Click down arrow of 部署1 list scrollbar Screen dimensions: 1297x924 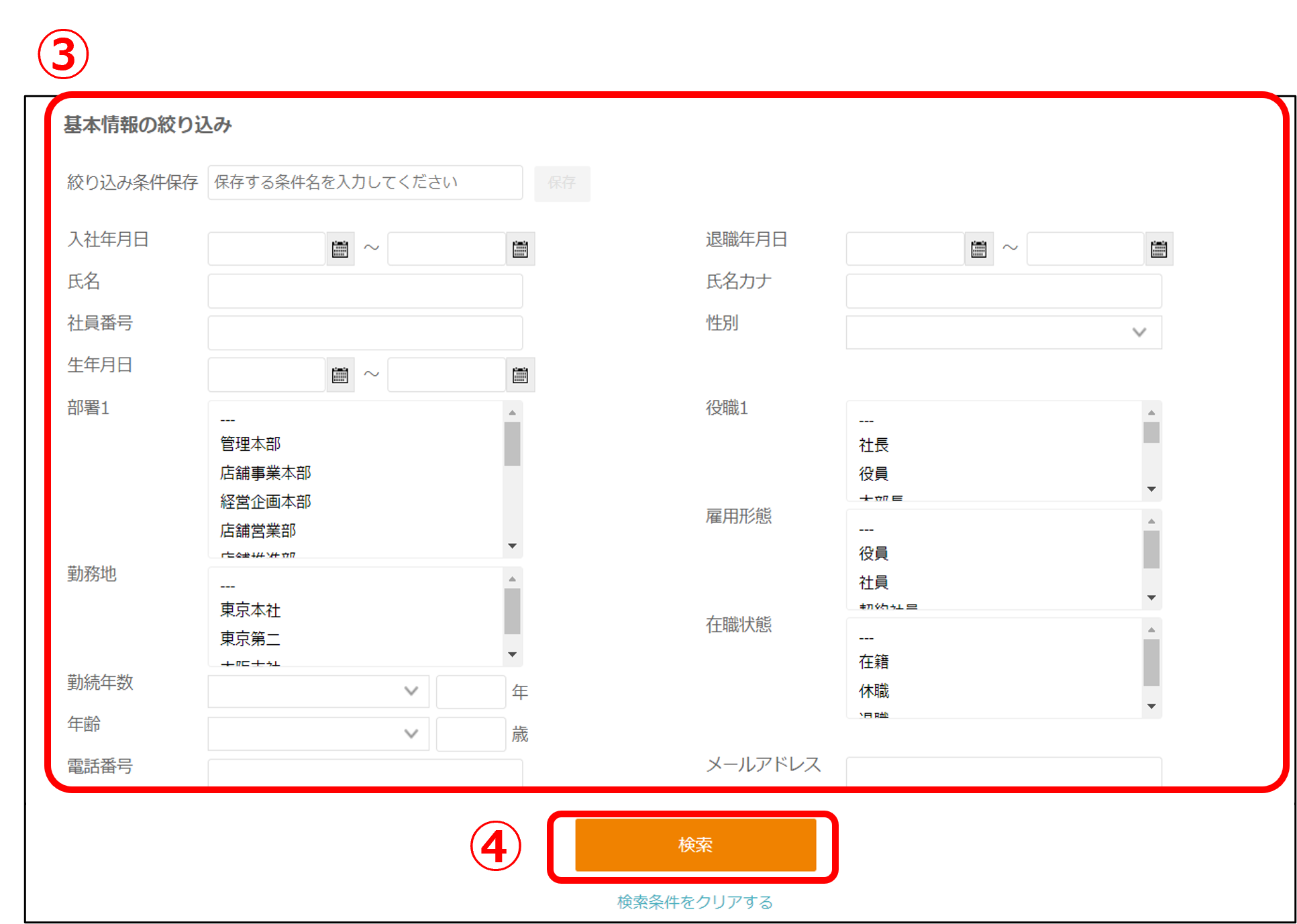[x=513, y=546]
